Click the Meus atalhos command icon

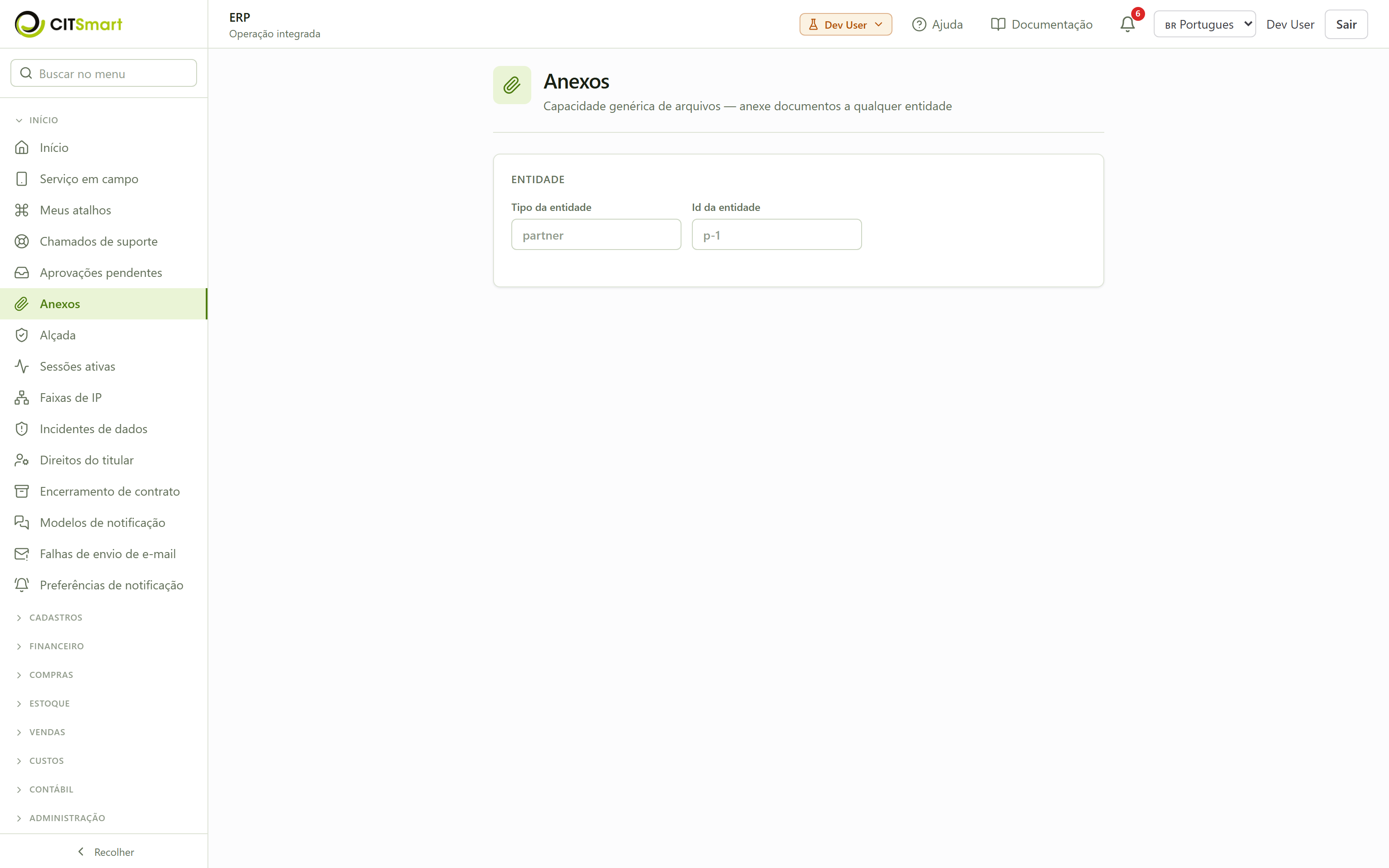point(22,210)
